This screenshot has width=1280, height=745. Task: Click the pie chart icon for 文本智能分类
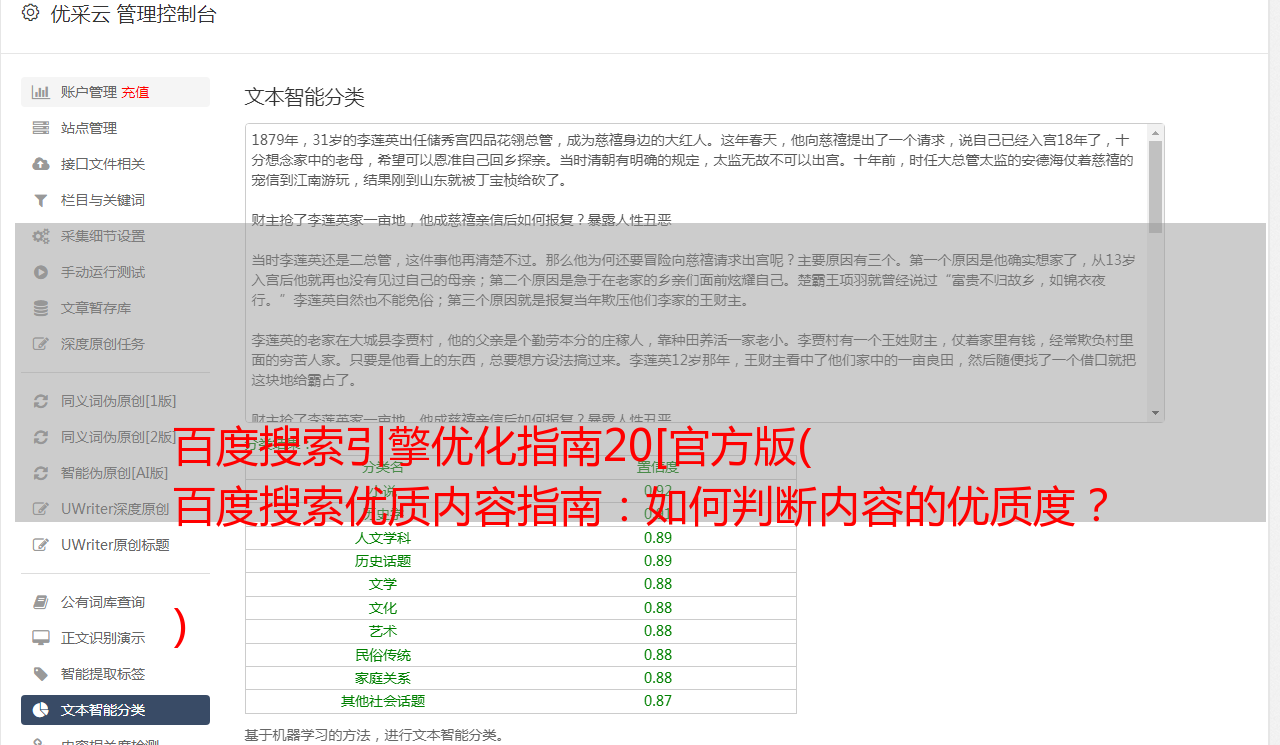41,710
